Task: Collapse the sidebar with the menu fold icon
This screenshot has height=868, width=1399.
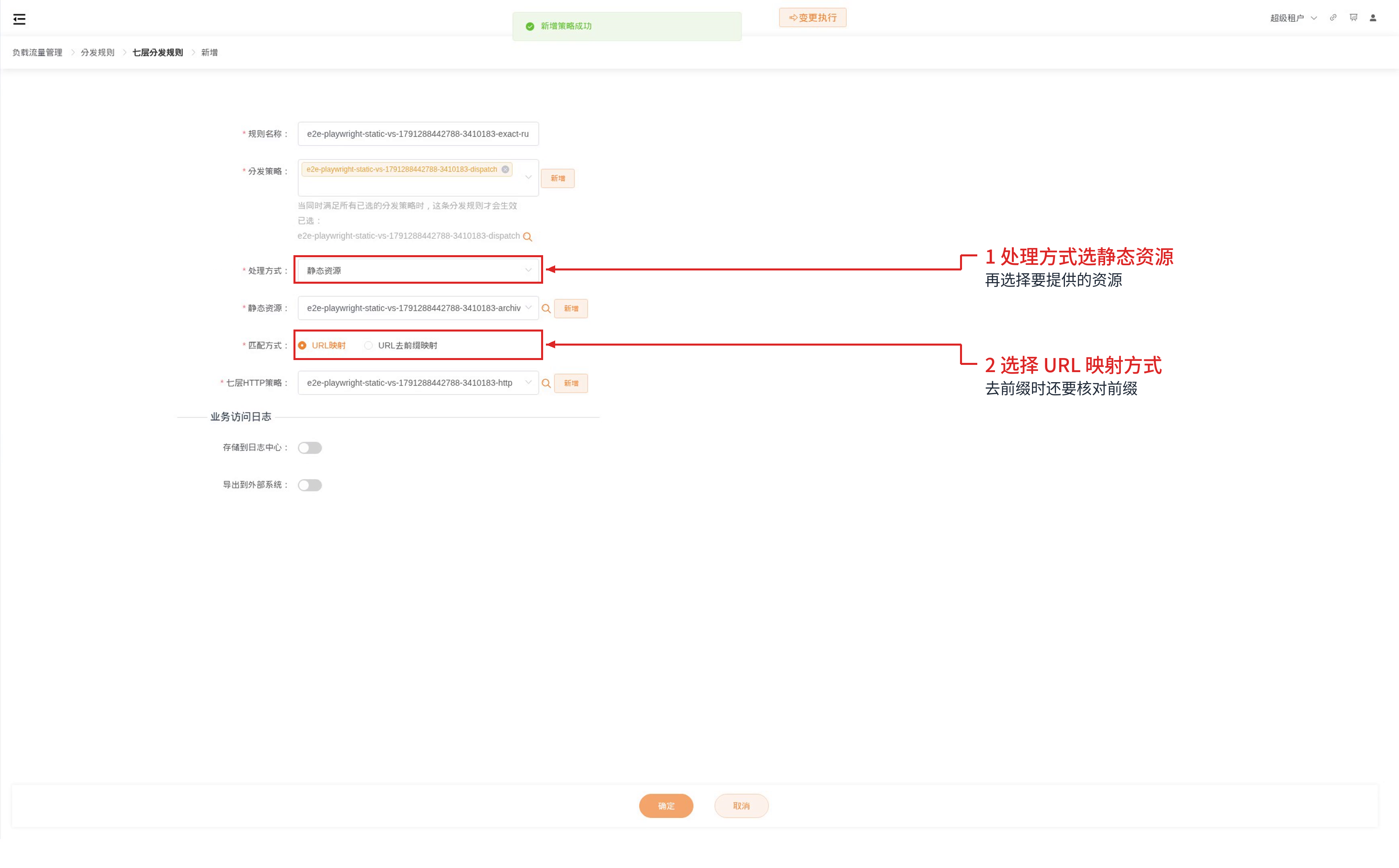Action: pos(19,19)
